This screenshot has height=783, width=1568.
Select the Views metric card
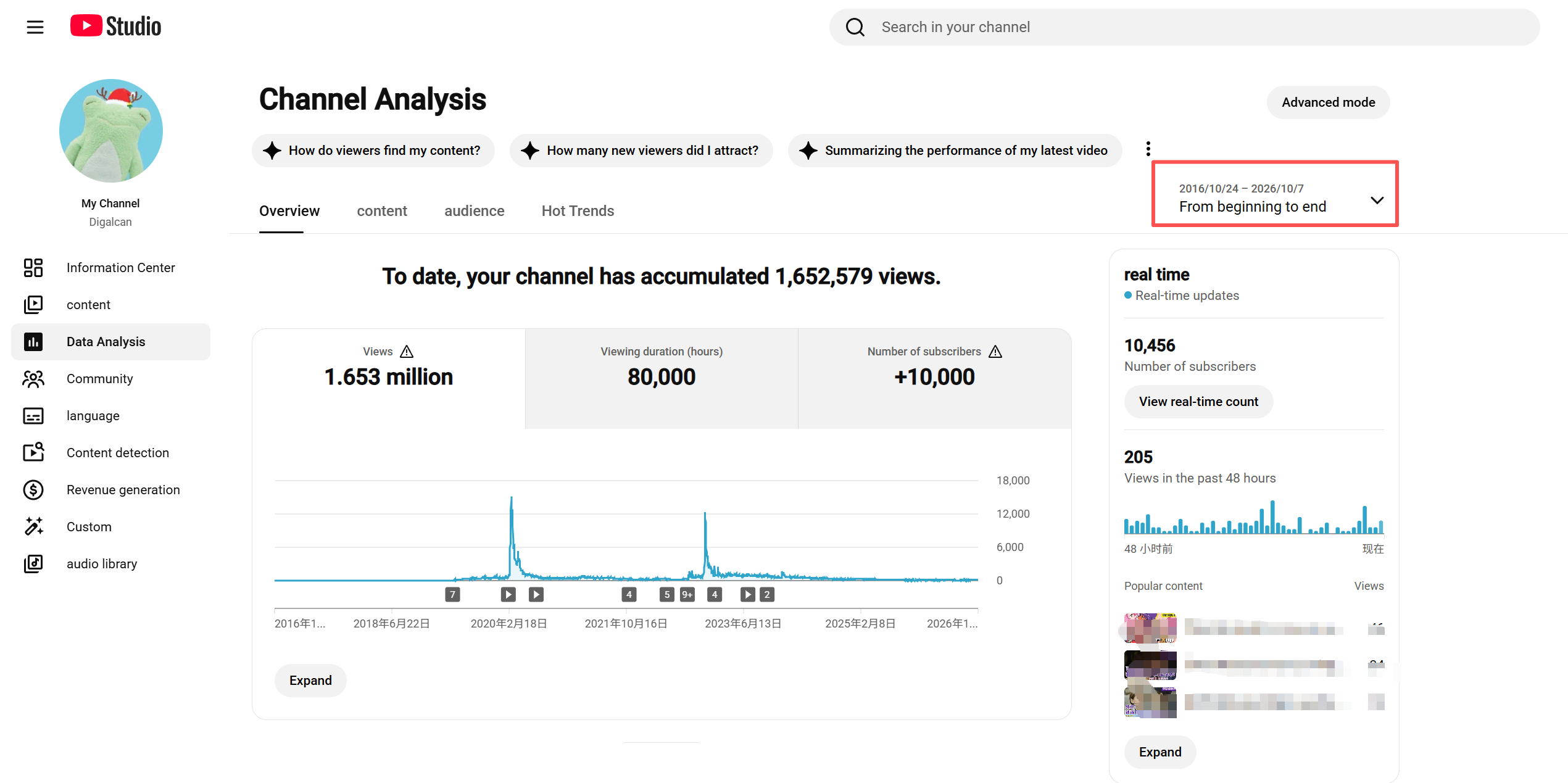coord(389,378)
